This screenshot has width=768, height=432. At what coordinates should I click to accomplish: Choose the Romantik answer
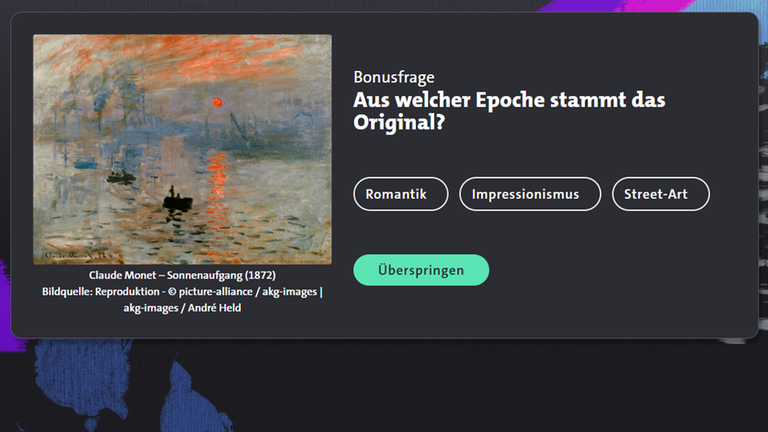pyautogui.click(x=401, y=194)
